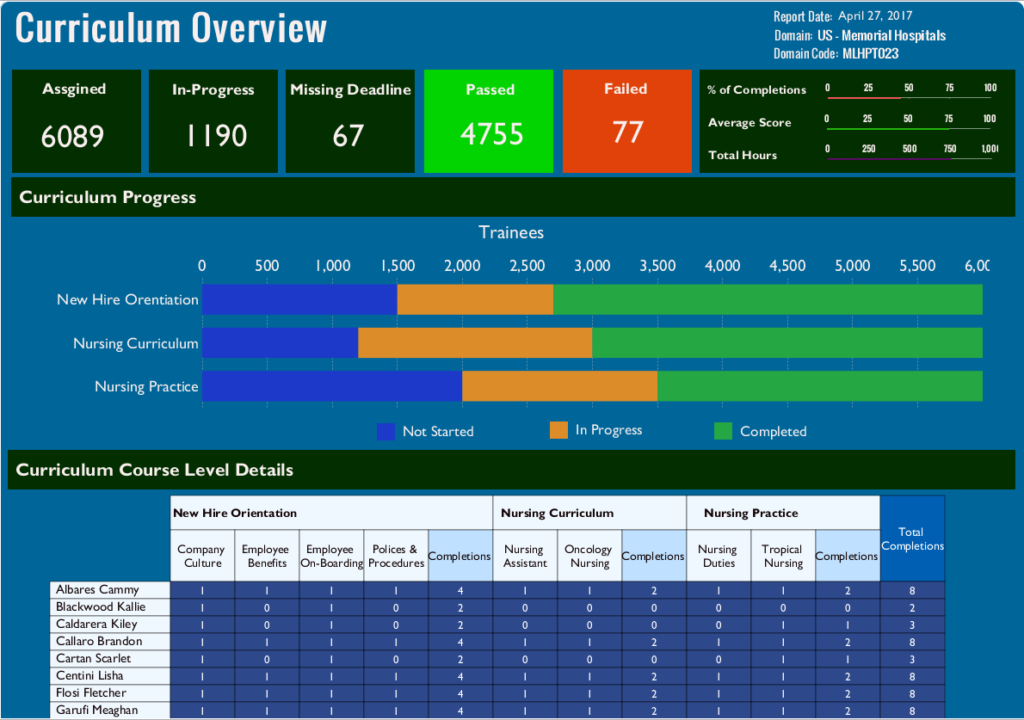Click the Total Completions column header

pos(912,539)
